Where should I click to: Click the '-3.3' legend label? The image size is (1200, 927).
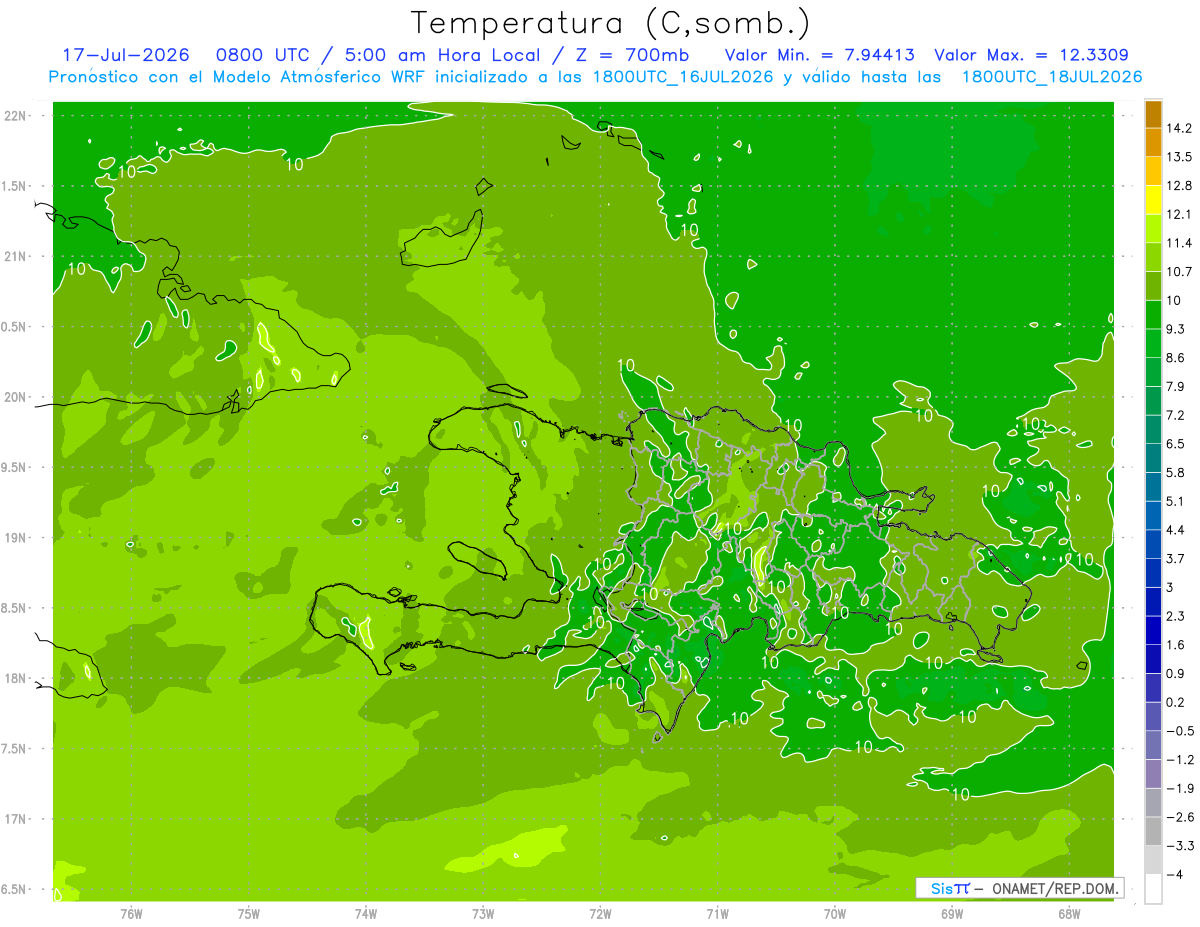[x=1180, y=846]
